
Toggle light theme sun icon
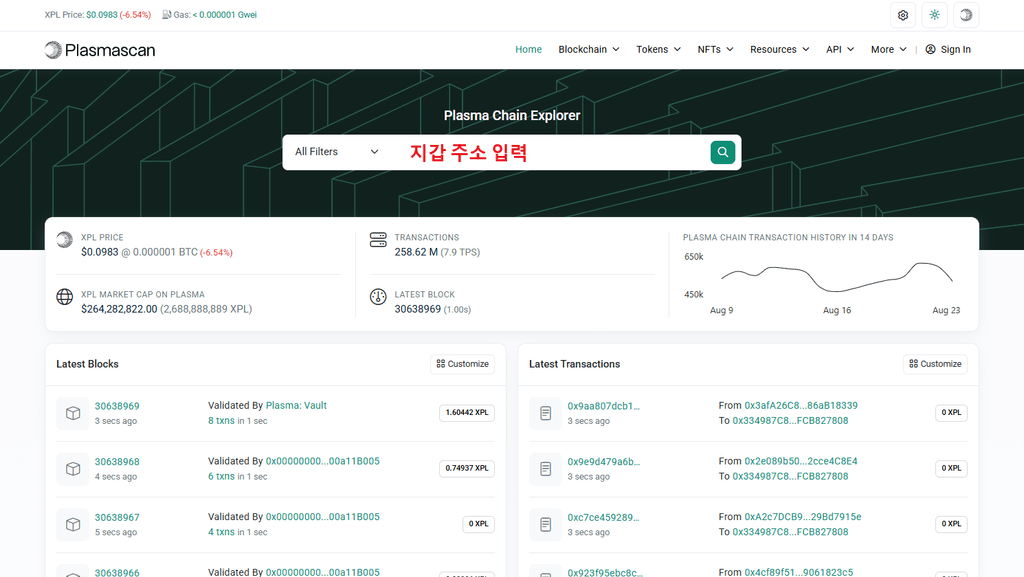click(935, 15)
